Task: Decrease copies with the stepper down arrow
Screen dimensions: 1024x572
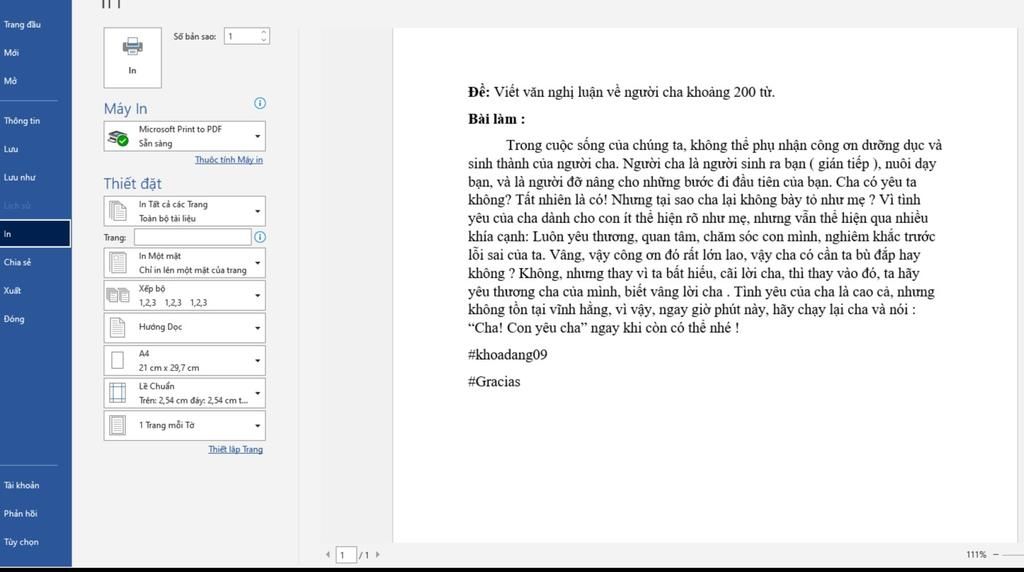Action: [263, 40]
